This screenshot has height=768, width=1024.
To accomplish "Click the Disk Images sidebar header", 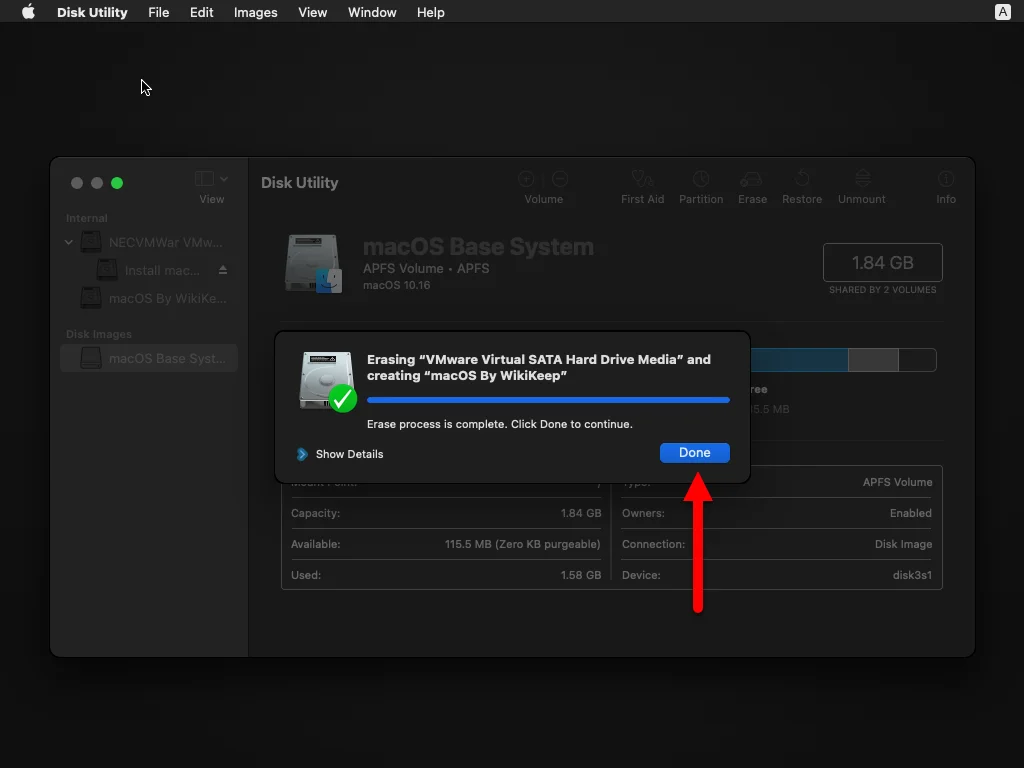I will point(99,334).
